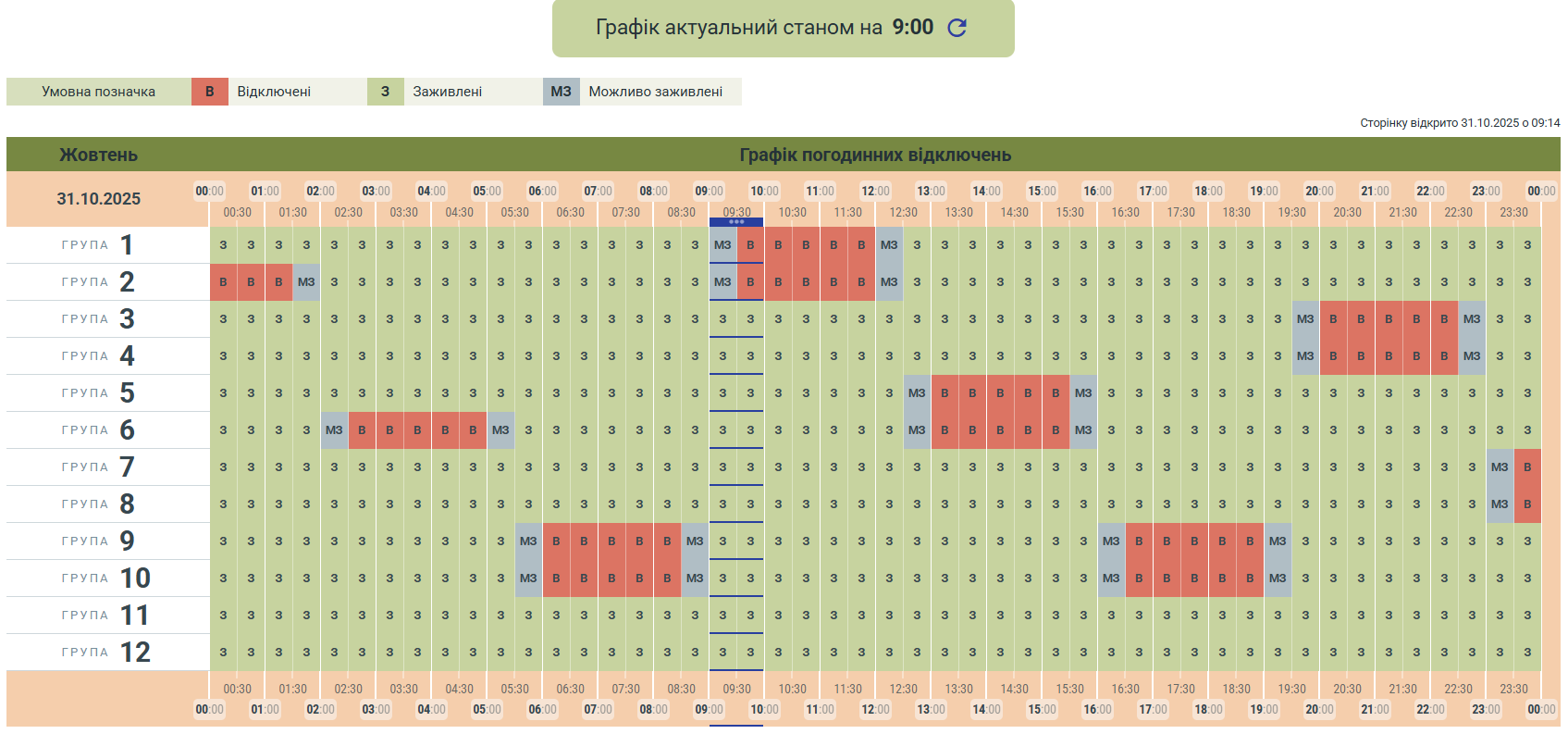Click the МЗ cell in Група 2 at 01:30
This screenshot has width=1568, height=734.
pyautogui.click(x=306, y=282)
